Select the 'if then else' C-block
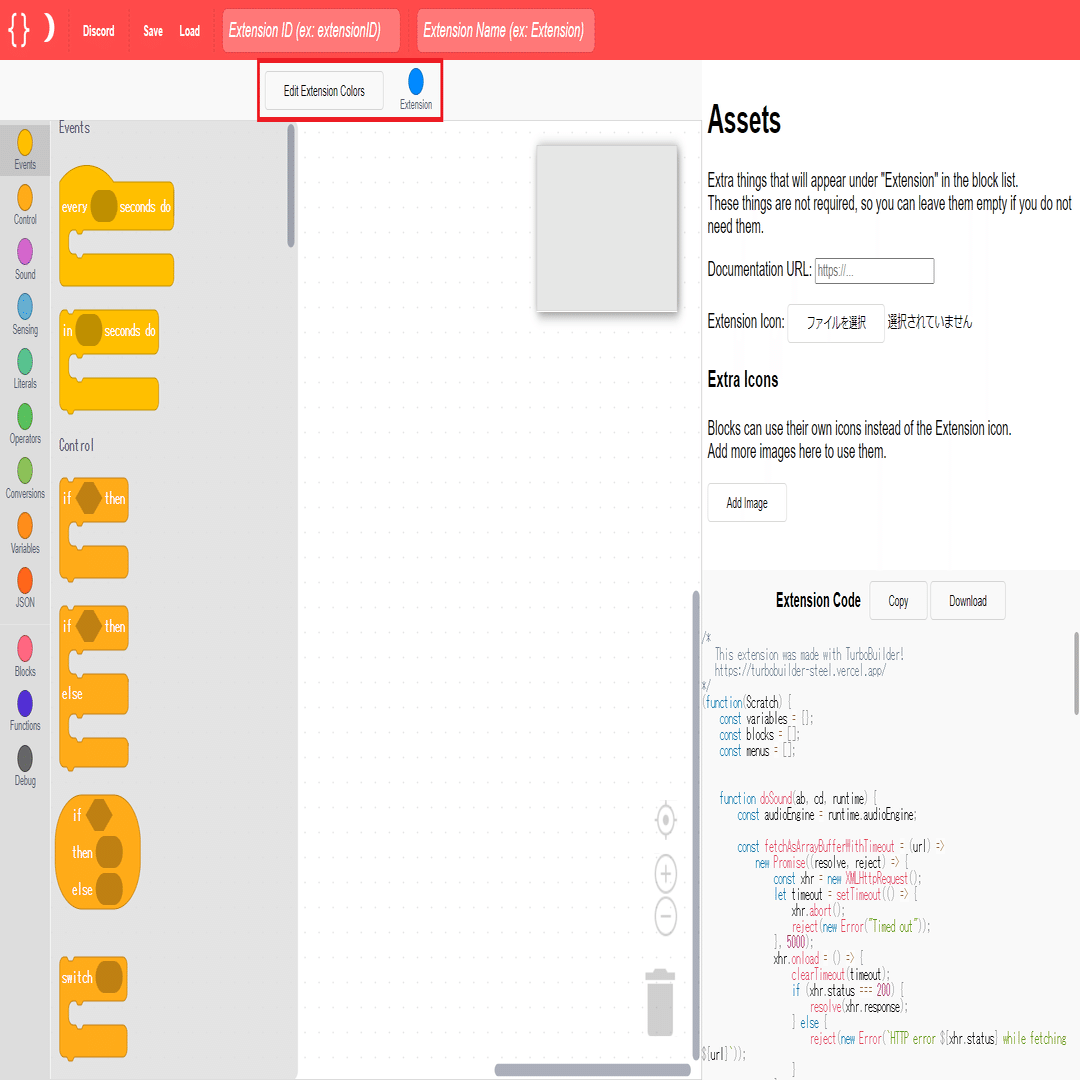 click(x=94, y=687)
